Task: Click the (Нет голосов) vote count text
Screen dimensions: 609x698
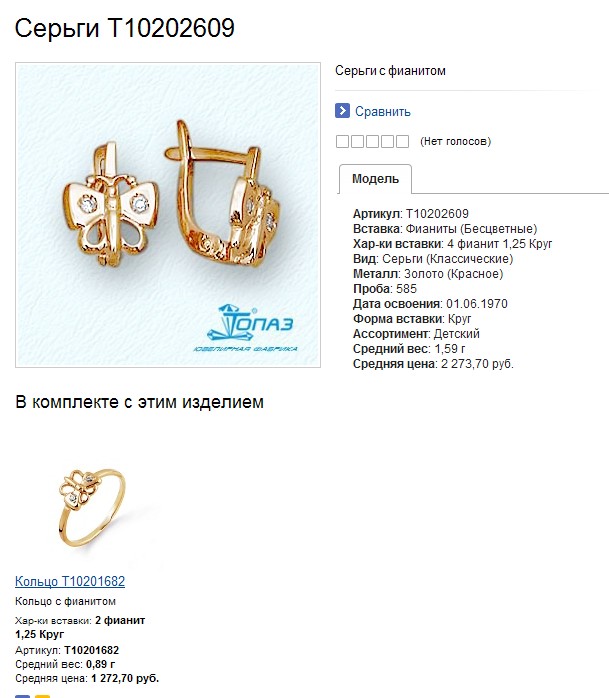Action: click(455, 142)
